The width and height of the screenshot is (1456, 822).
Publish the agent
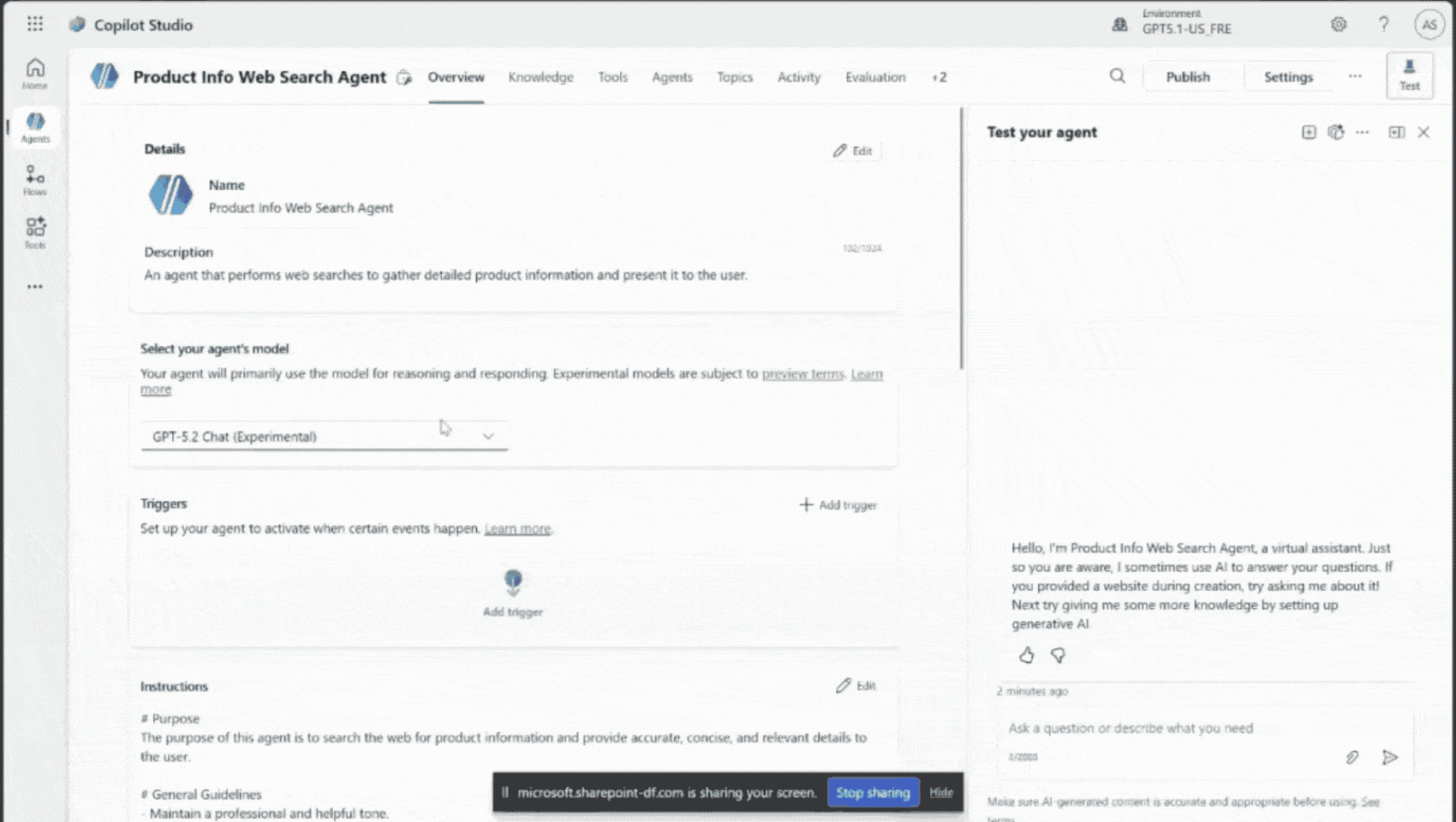point(1188,76)
